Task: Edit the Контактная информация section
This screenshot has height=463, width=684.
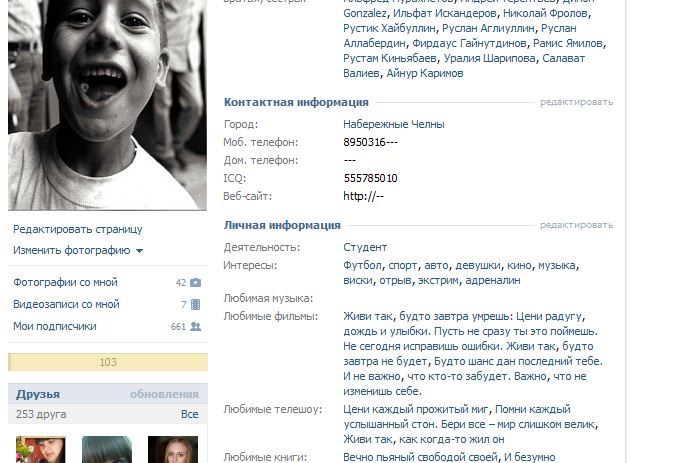Action: click(576, 102)
